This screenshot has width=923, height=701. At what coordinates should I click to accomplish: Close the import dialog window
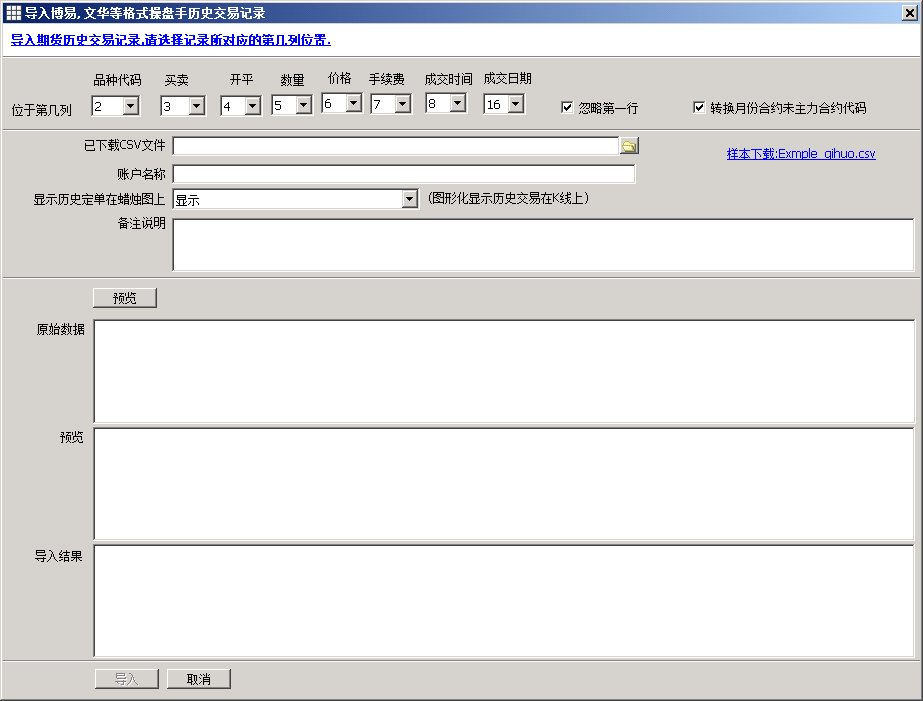pyautogui.click(x=909, y=13)
